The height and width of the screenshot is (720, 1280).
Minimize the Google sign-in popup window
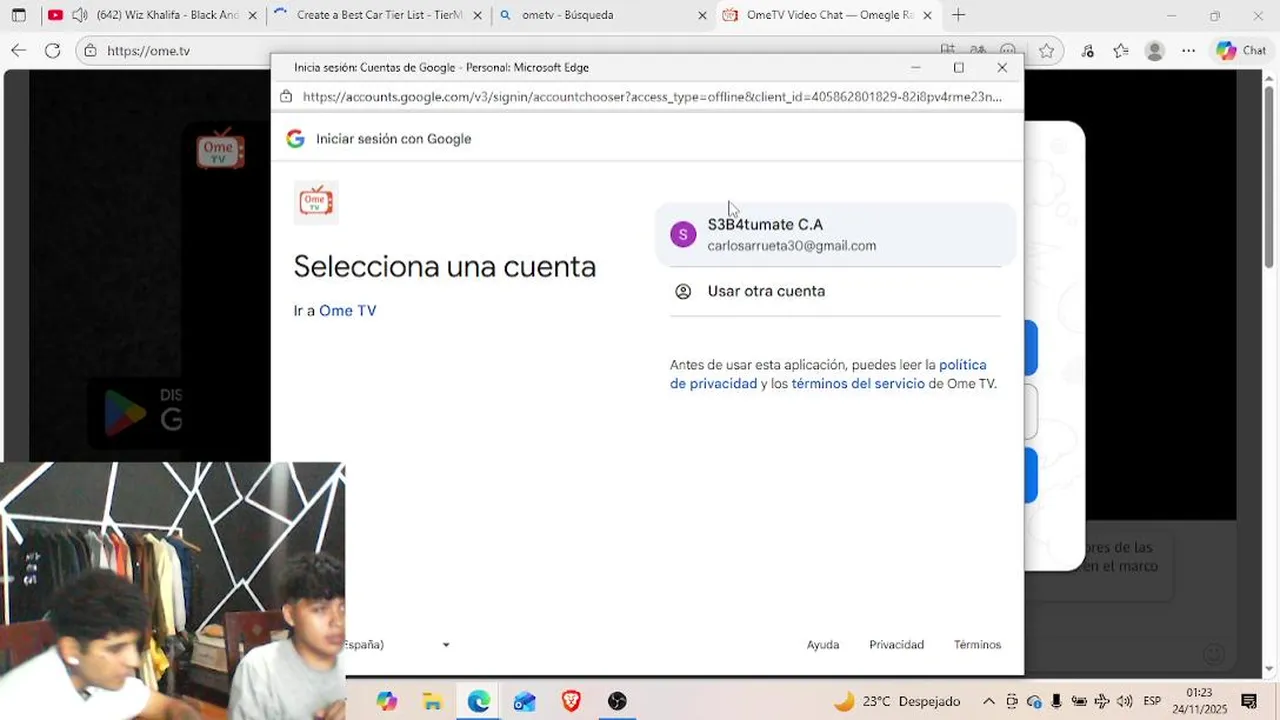point(915,67)
